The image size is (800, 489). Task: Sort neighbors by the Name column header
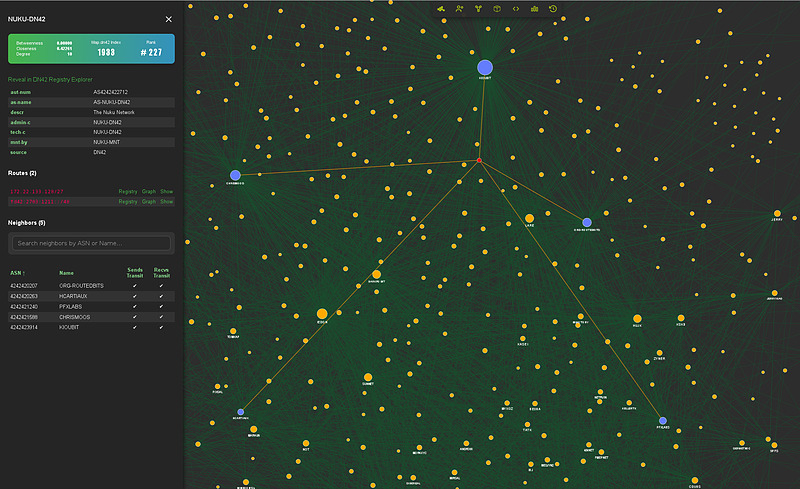tap(66, 272)
